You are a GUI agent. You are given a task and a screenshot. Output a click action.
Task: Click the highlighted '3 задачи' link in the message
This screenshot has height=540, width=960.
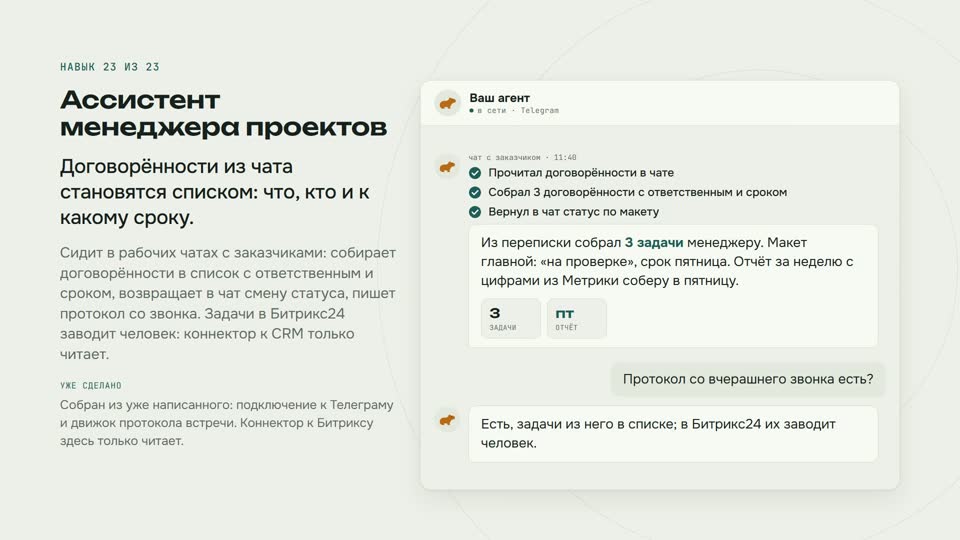[x=653, y=242]
